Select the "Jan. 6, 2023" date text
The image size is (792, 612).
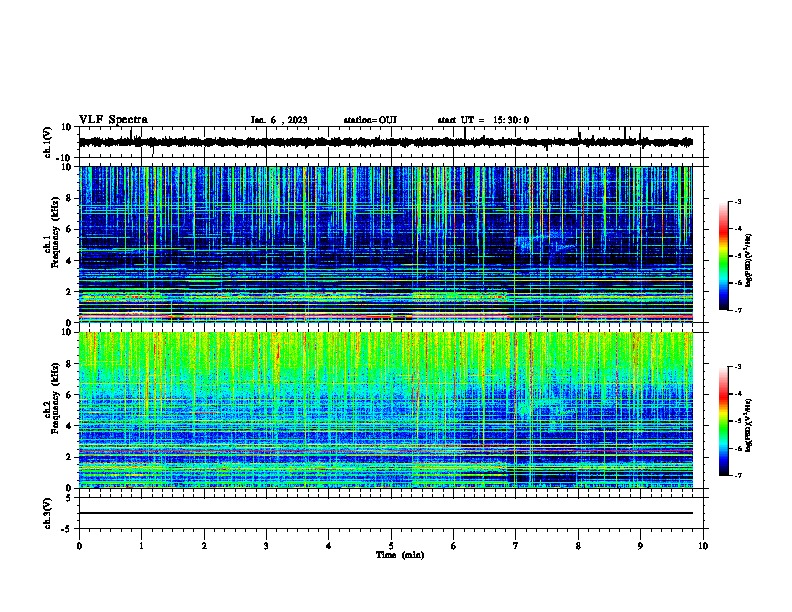pyautogui.click(x=279, y=120)
